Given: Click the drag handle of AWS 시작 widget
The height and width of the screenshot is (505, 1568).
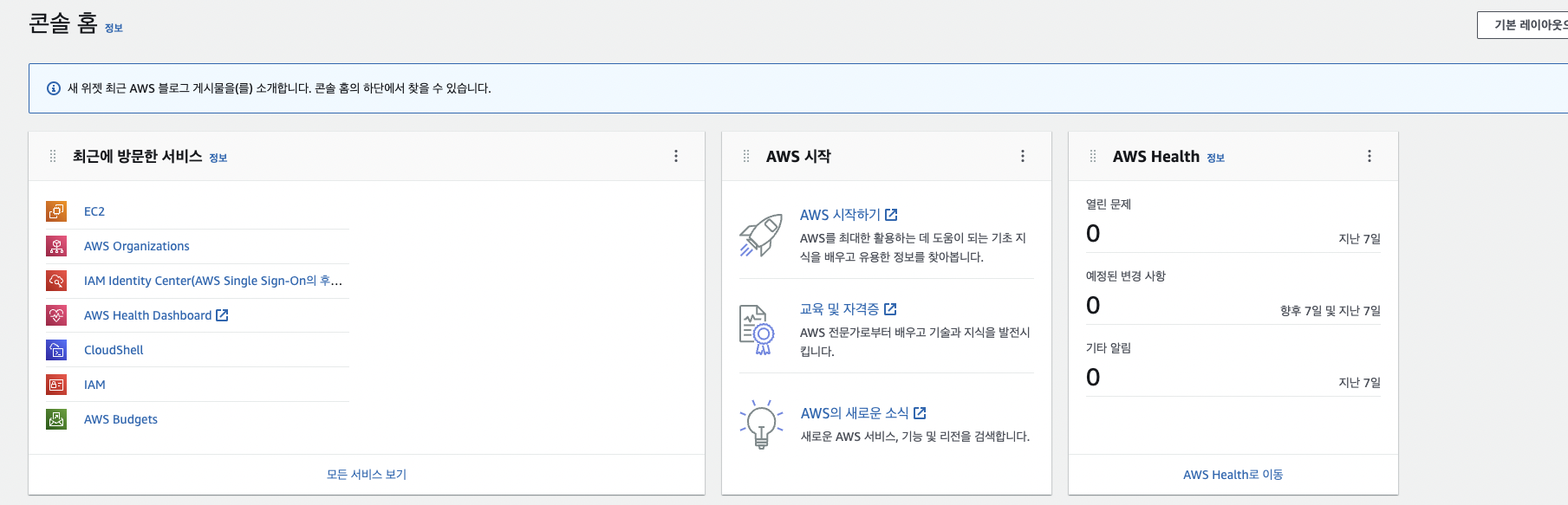Looking at the screenshot, I should point(746,156).
